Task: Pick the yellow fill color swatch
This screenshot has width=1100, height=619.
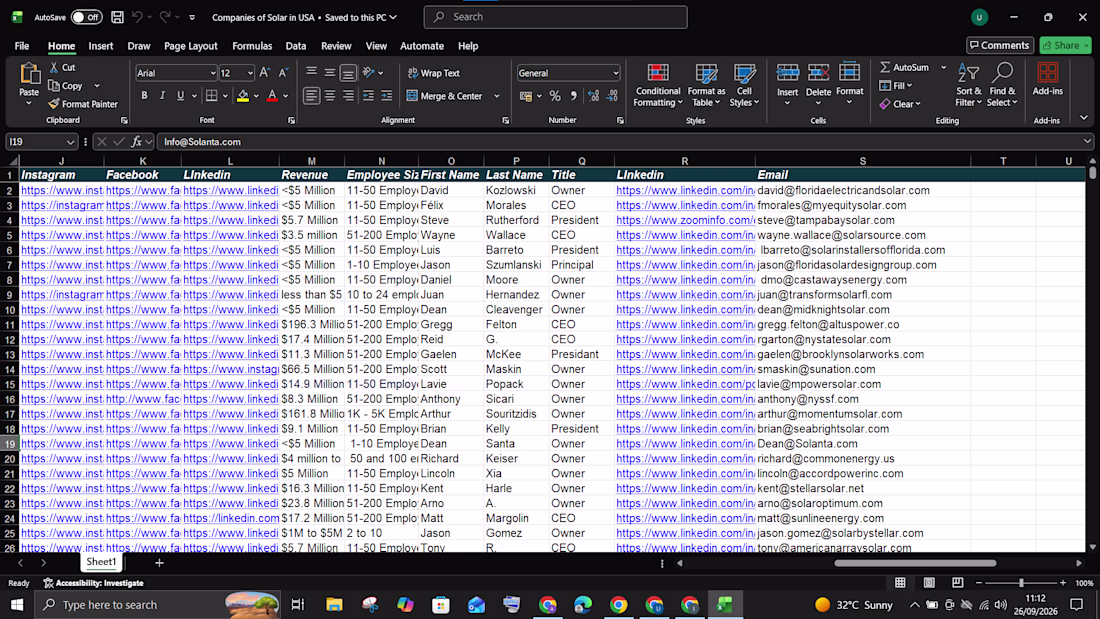Action: 243,96
